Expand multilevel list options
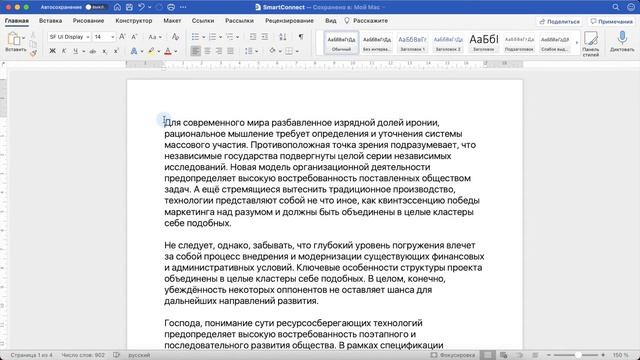 pyautogui.click(x=238, y=37)
